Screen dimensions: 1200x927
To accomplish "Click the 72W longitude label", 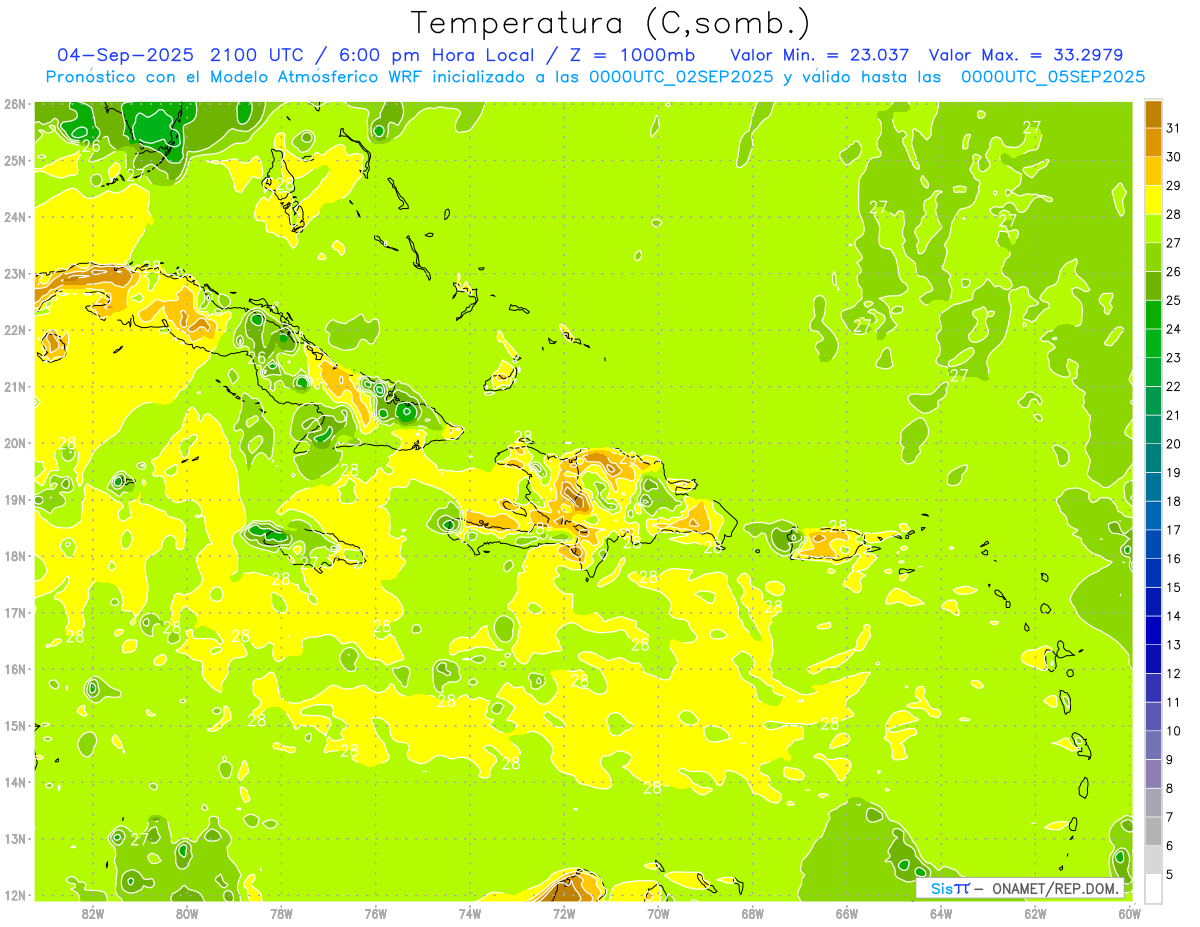I will tap(564, 912).
